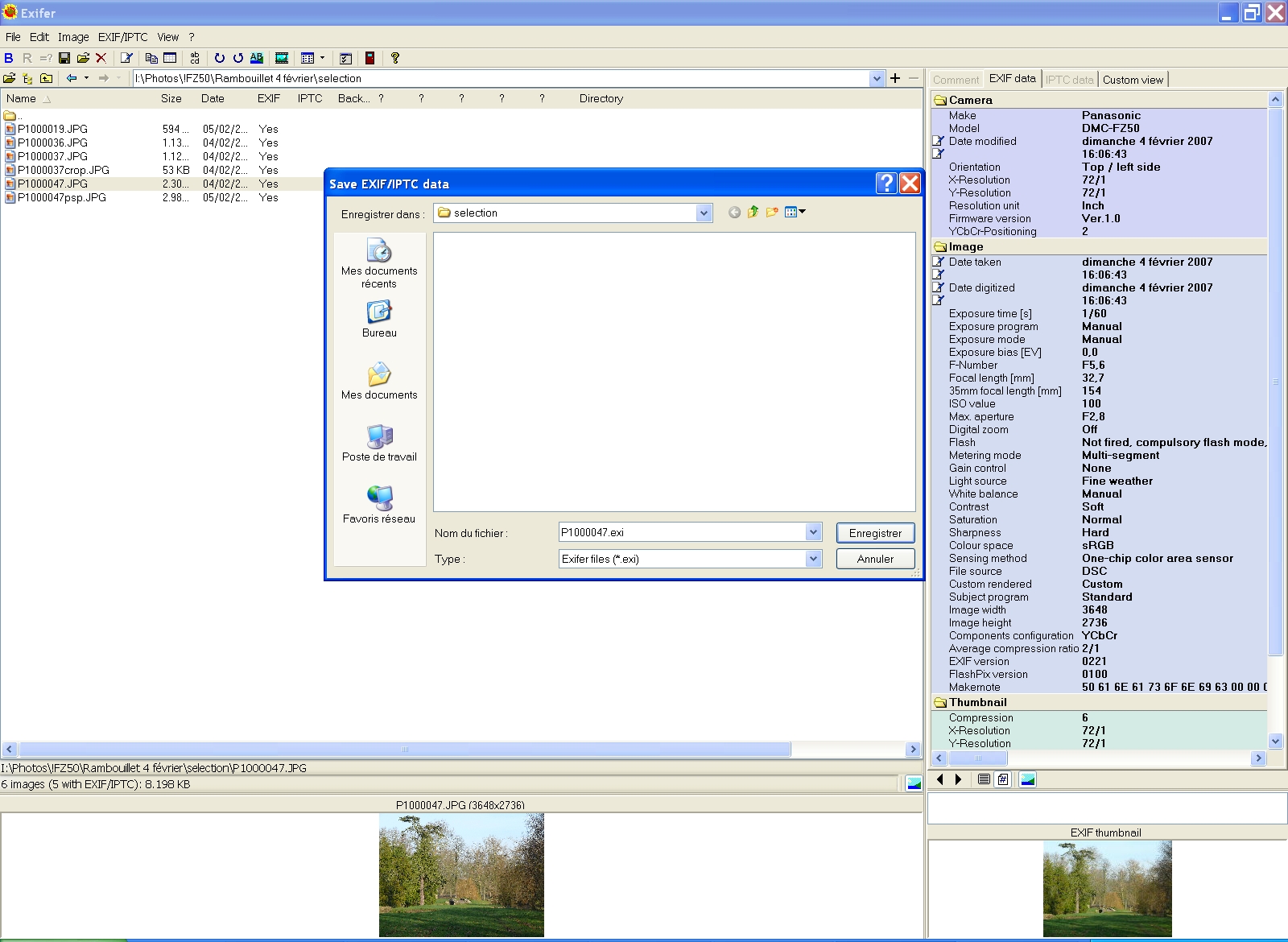Image resolution: width=1288 pixels, height=942 pixels.
Task: Click the file list horizontal scrollbar
Action: tap(404, 750)
